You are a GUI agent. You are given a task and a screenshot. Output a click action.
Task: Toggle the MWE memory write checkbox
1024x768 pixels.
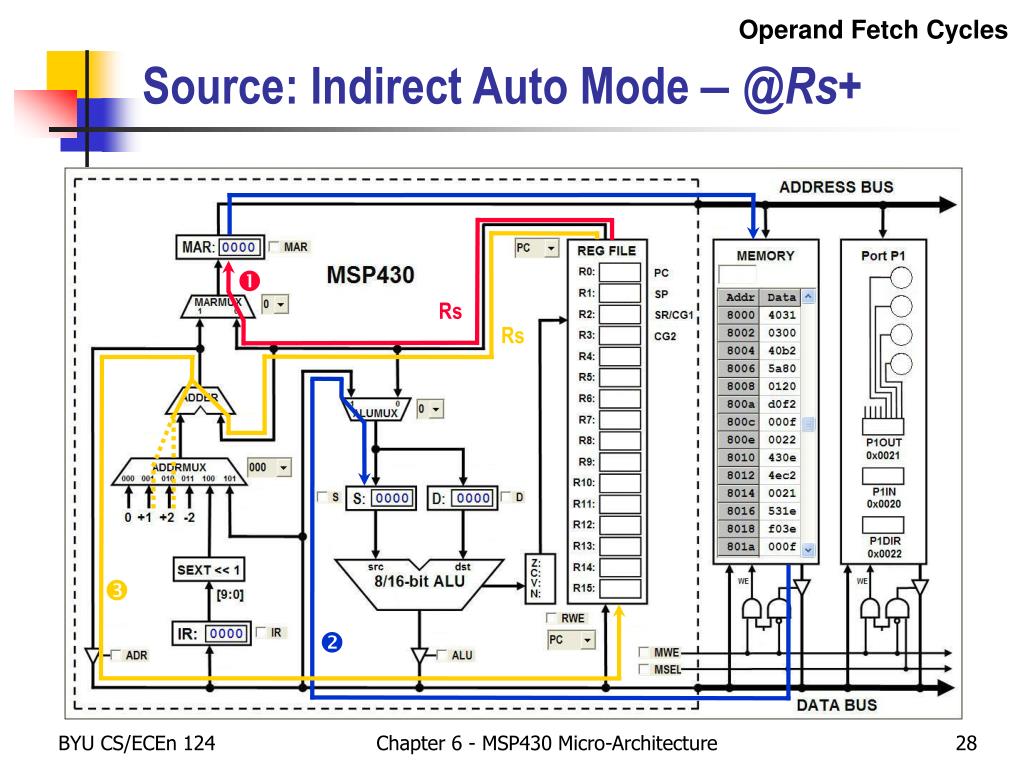point(645,652)
